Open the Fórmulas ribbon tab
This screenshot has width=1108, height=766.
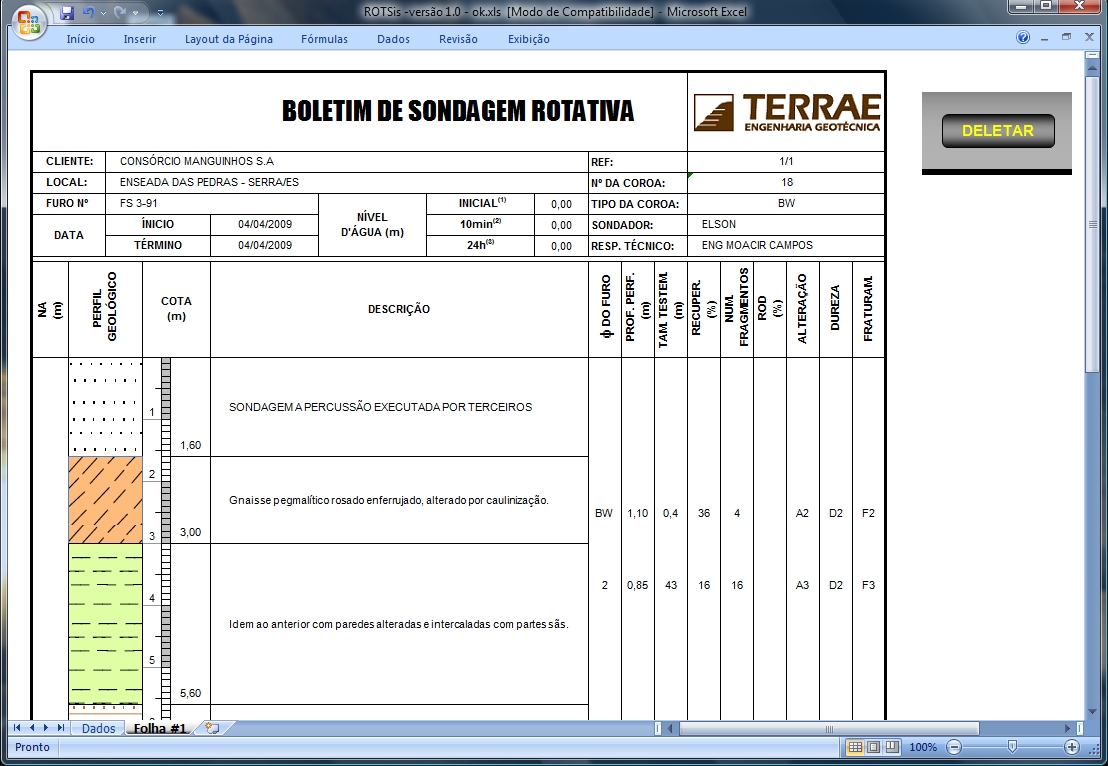click(x=324, y=39)
